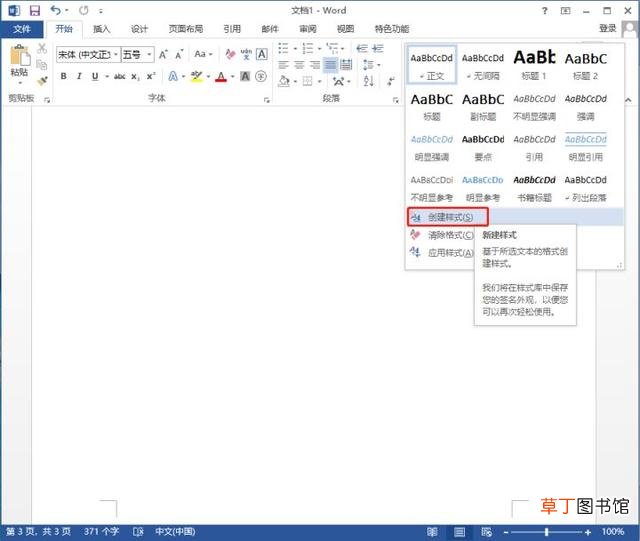Screen dimensions: 640x541
Task: Toggle Character Shading
Action: 245,76
